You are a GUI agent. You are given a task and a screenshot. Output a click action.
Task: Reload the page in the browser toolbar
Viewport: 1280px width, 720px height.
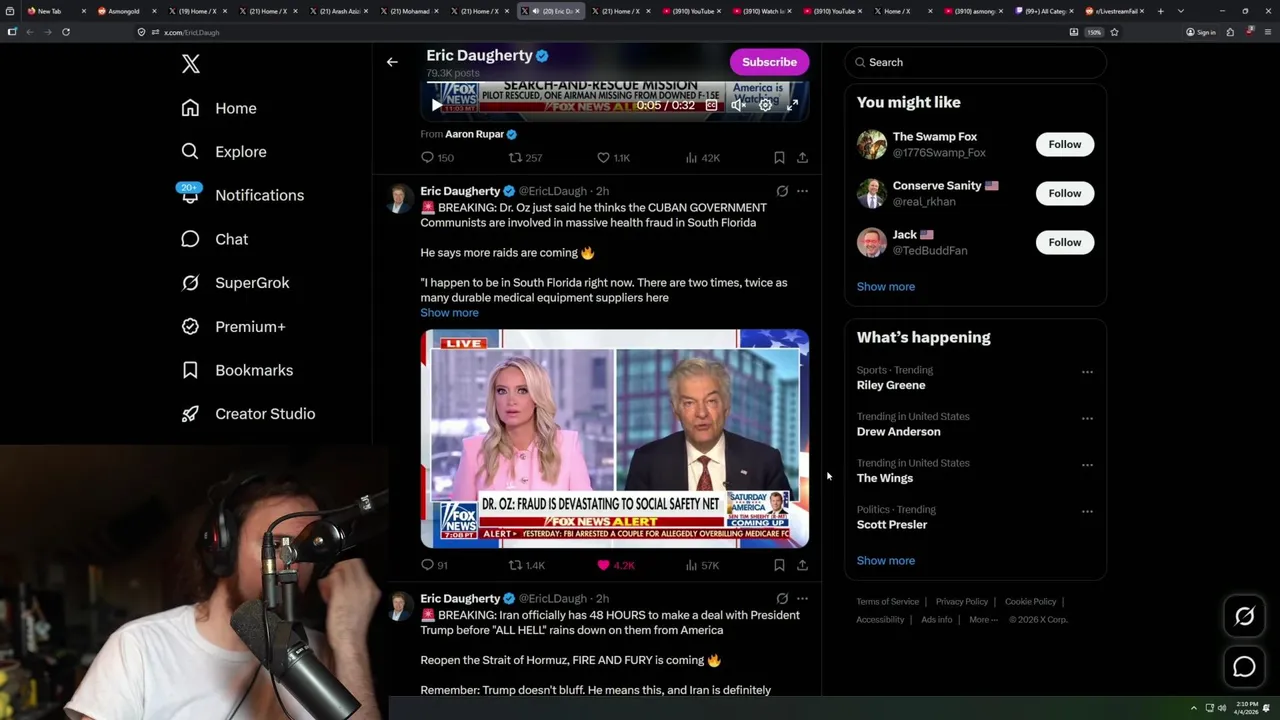point(66,32)
